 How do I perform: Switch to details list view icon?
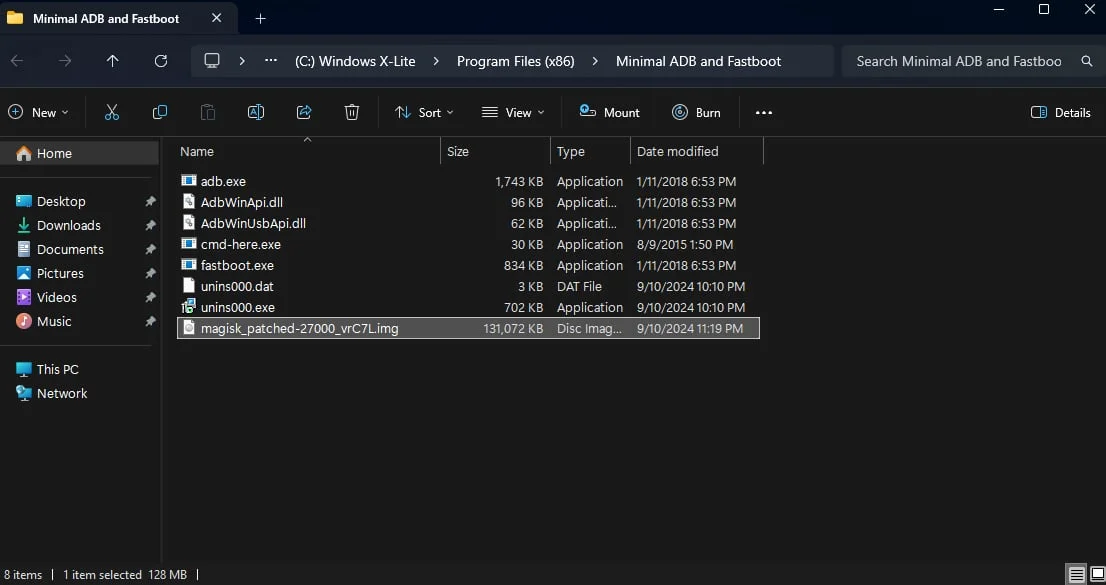(x=1076, y=574)
